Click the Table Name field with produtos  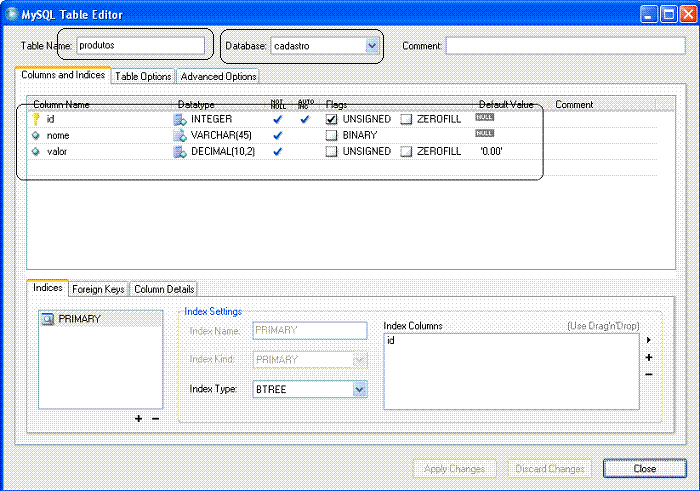(141, 46)
